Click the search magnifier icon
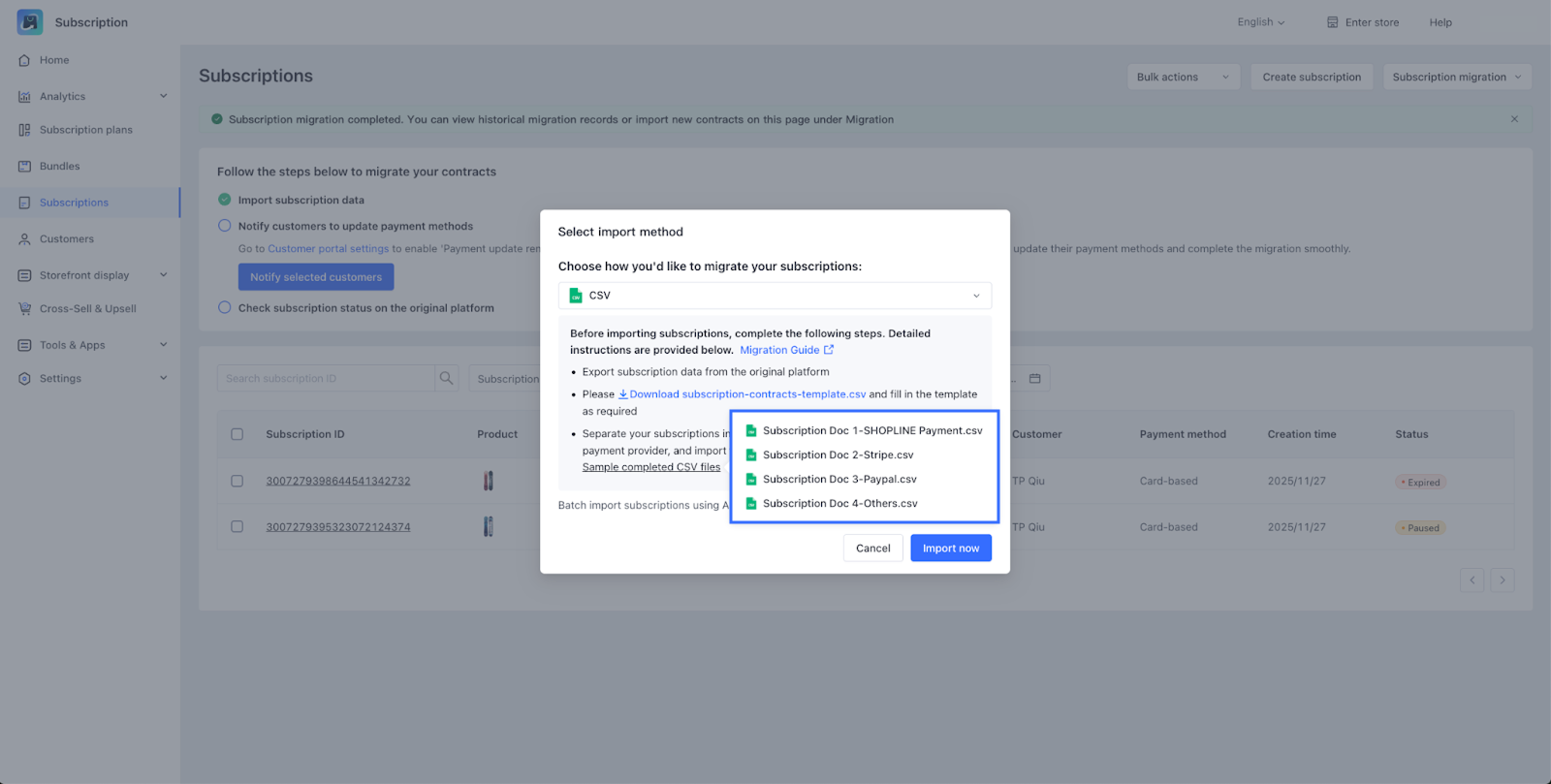The width and height of the screenshot is (1551, 784). point(446,379)
